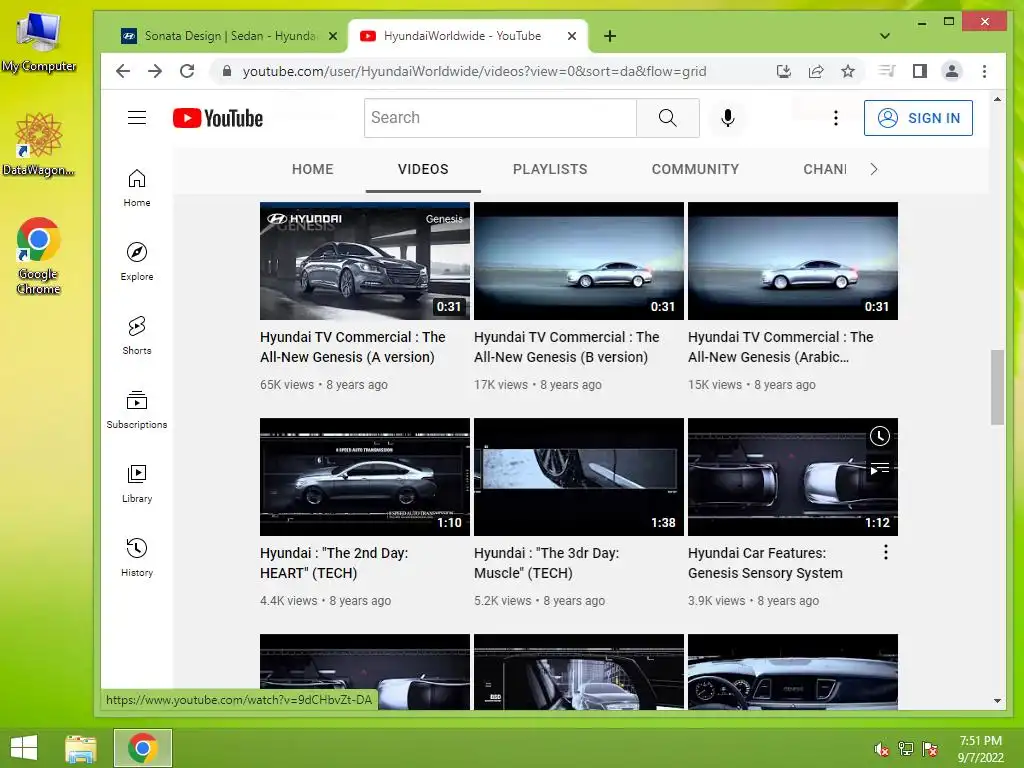Select the HyundaiWorldwide YouTube browser tab
This screenshot has width=1024, height=768.
coord(462,36)
